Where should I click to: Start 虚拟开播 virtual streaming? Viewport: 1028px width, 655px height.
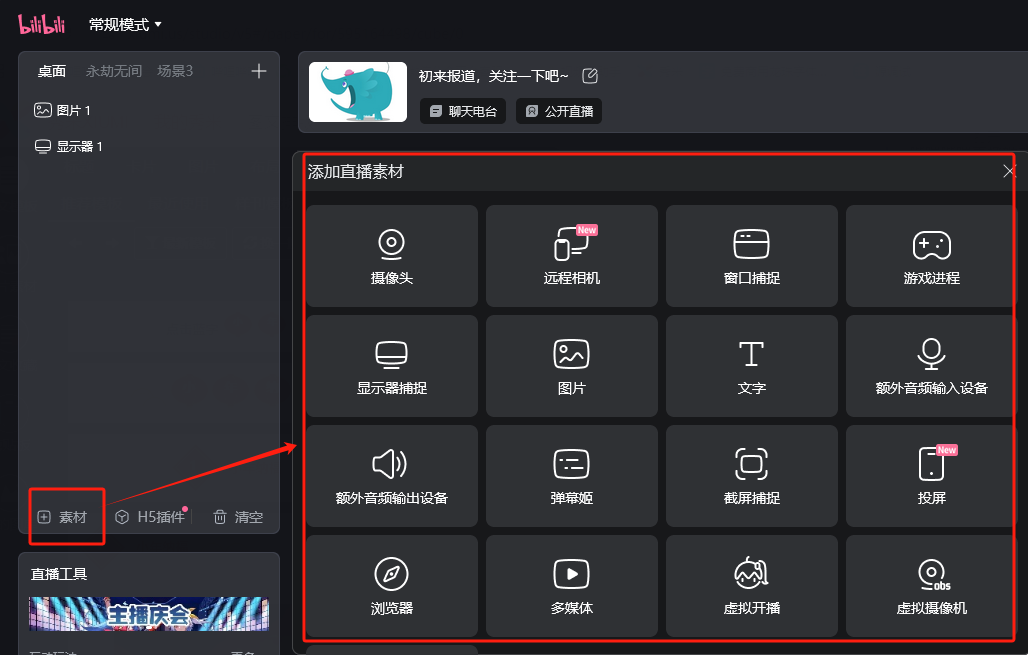point(751,585)
